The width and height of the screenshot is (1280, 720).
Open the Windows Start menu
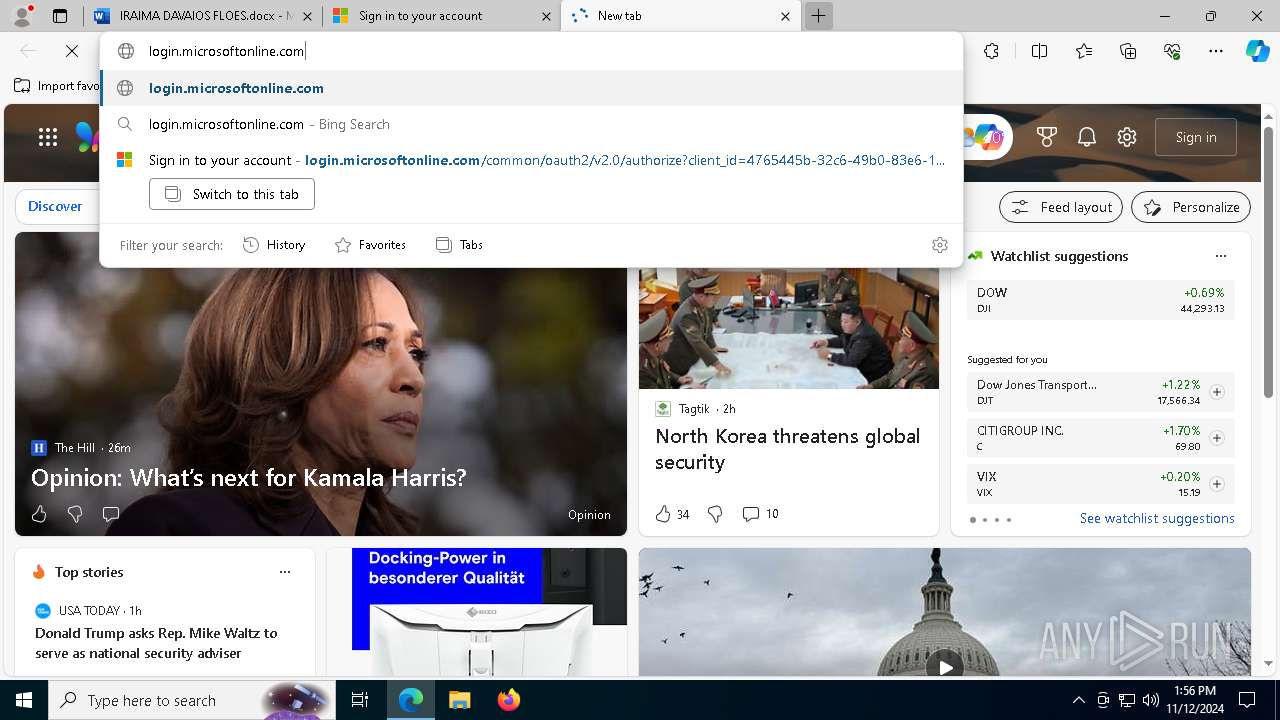(x=24, y=700)
